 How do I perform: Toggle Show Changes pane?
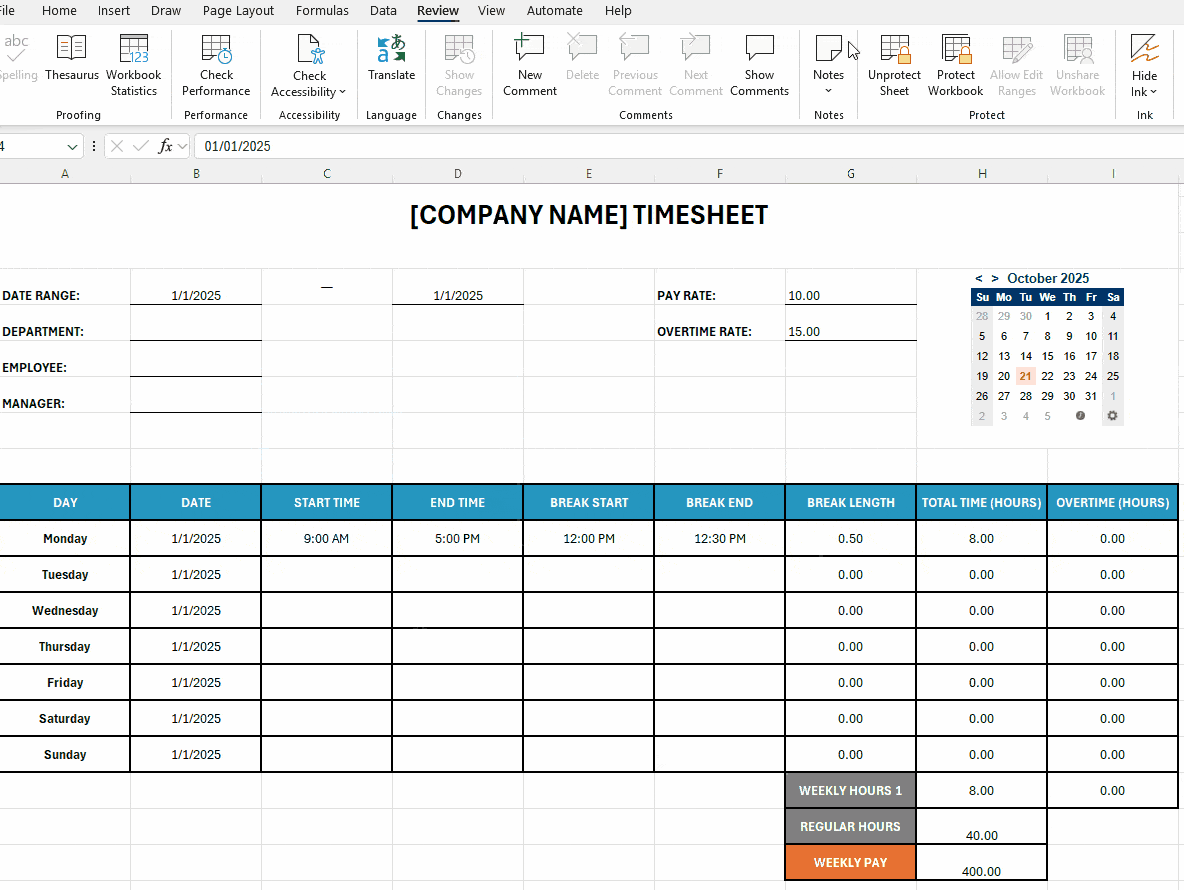459,63
